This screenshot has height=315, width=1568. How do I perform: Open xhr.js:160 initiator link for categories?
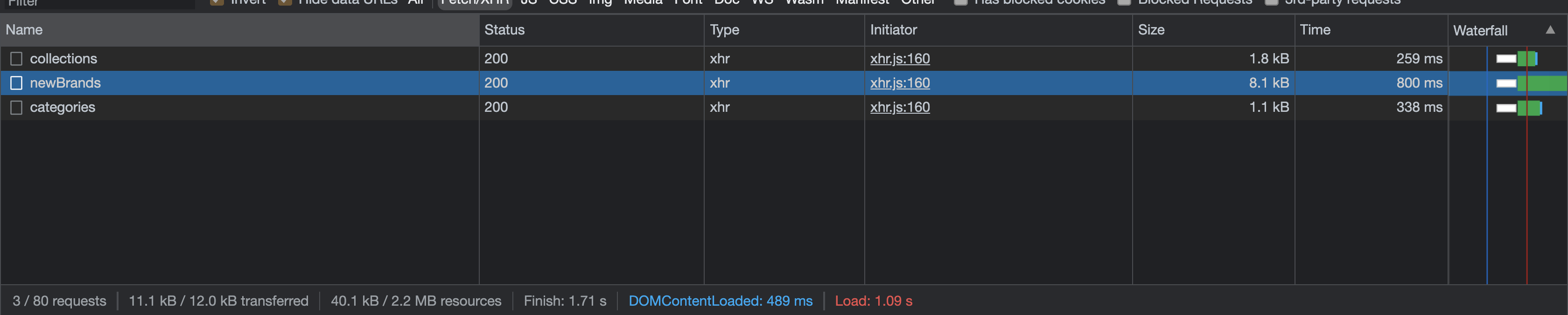coord(900,107)
